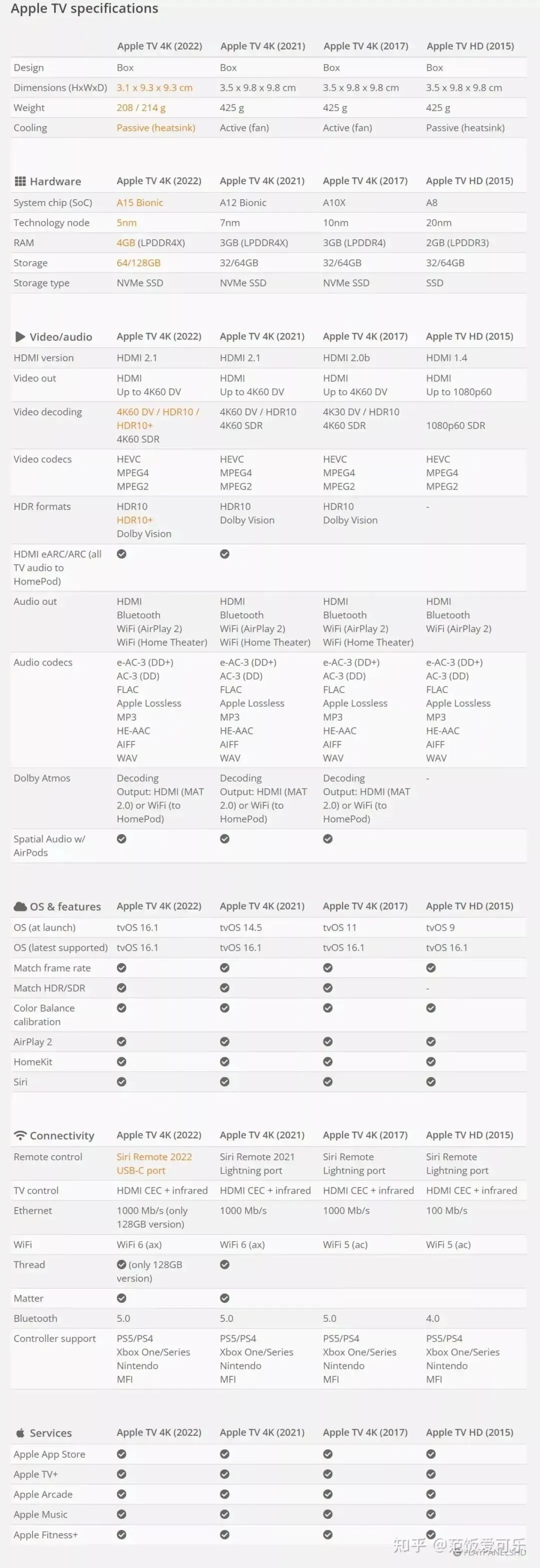Click the Services Apple logo icon
The image size is (540, 1568).
tap(20, 1433)
